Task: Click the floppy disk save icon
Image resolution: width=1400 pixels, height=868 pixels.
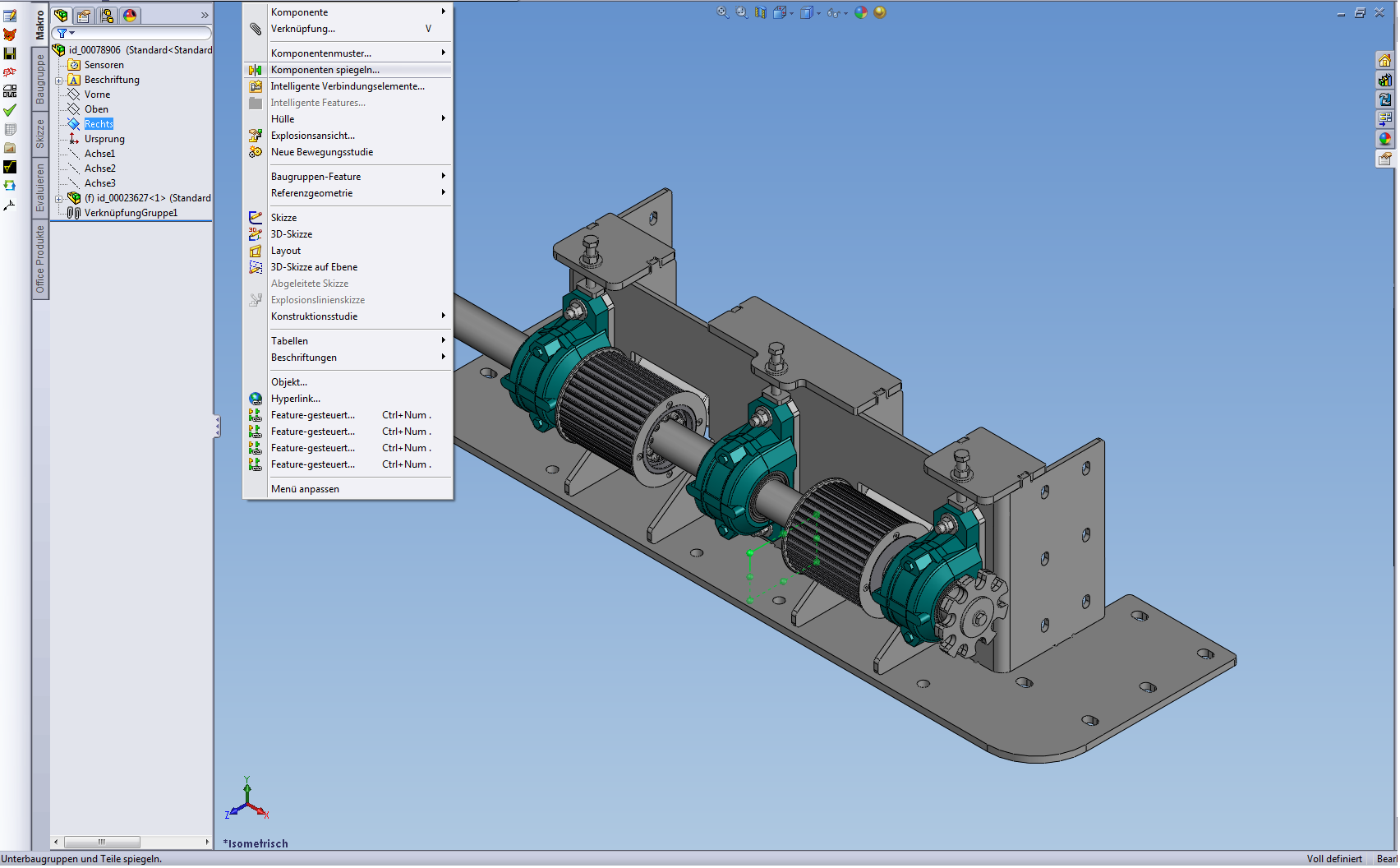Action: 10,53
